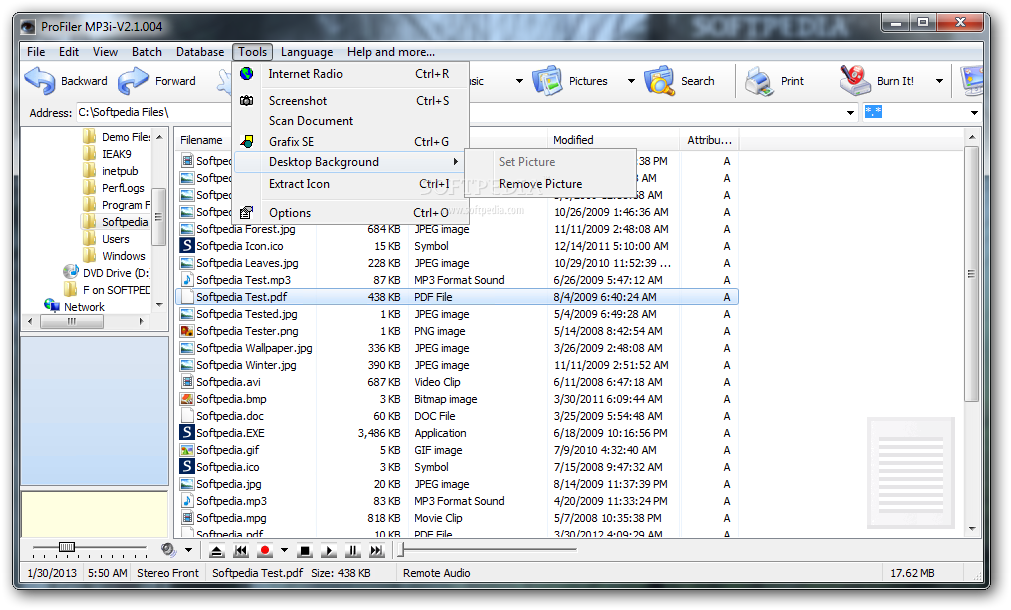Expand the Desktop Background submenu

pyautogui.click(x=349, y=162)
